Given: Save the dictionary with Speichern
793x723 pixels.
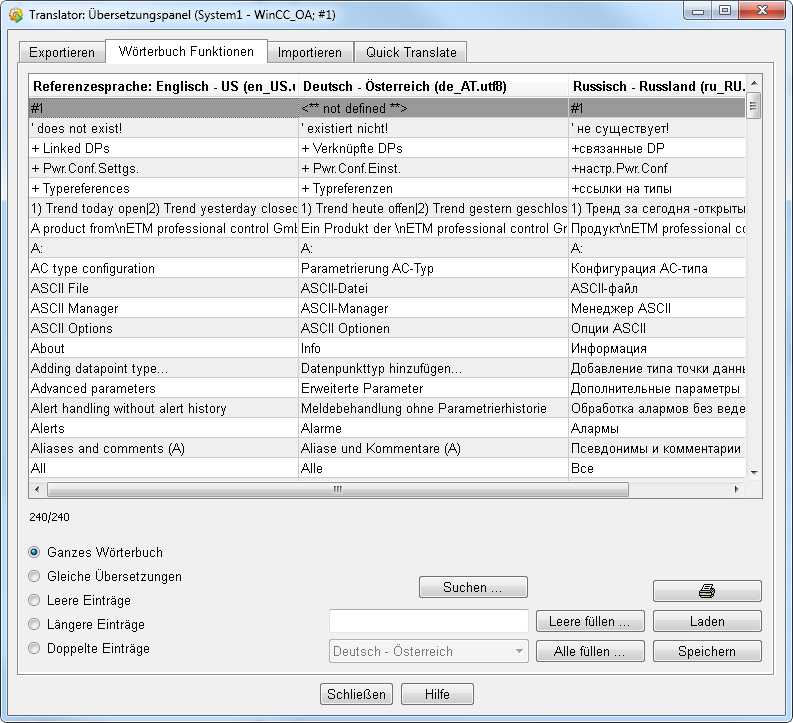Looking at the screenshot, I should click(707, 651).
